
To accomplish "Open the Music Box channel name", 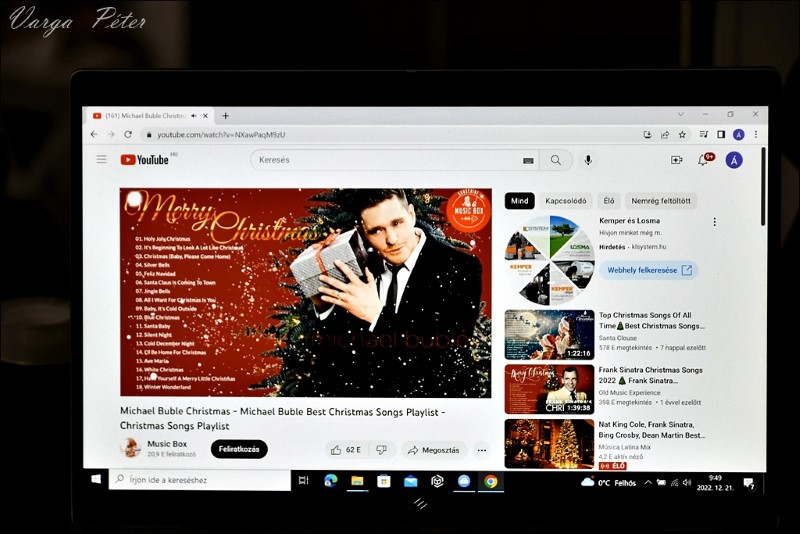I will coord(167,444).
